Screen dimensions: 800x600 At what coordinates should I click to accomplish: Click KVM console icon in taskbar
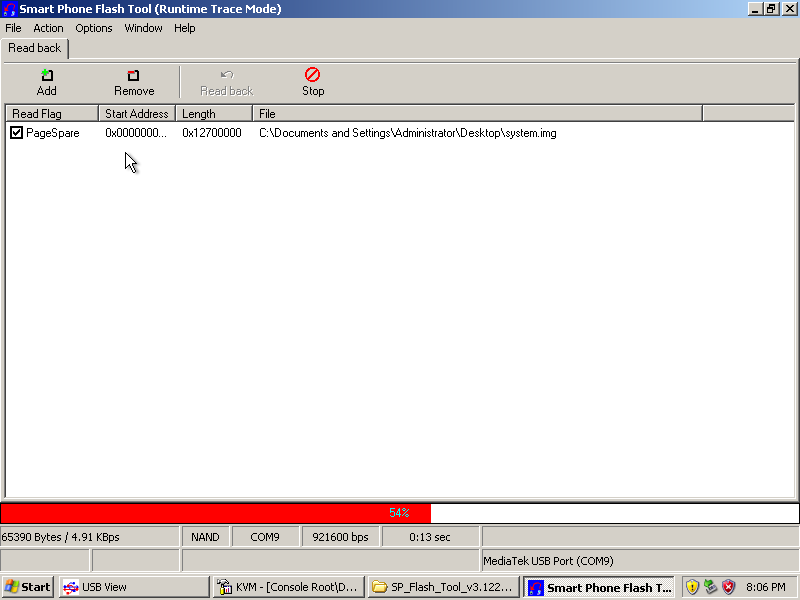(224, 587)
